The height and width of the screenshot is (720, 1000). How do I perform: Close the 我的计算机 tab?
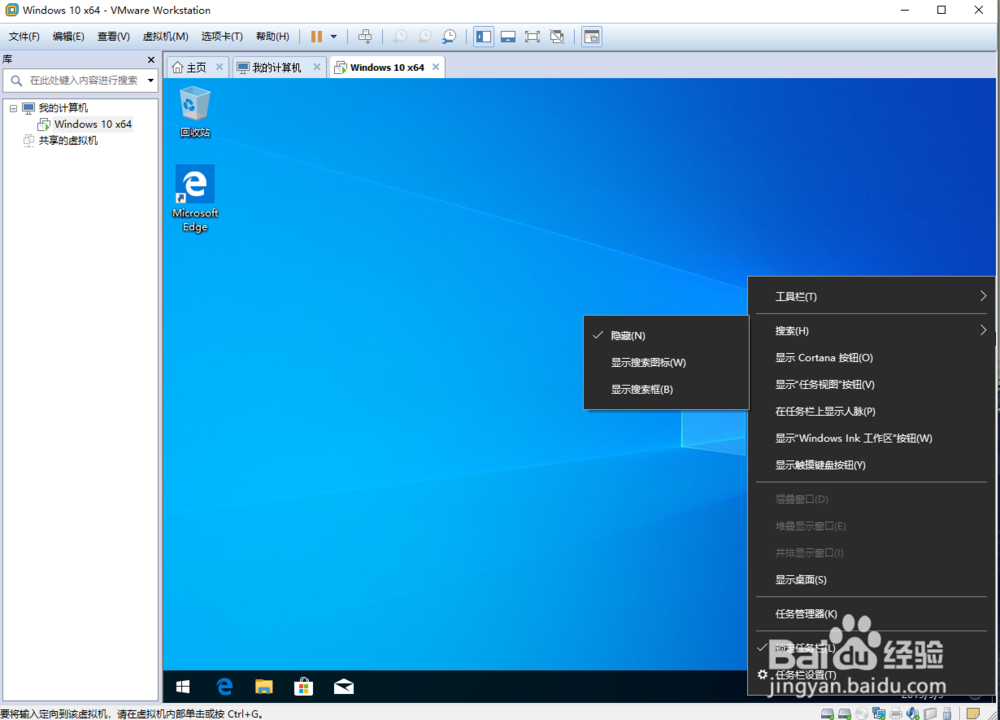[316, 66]
